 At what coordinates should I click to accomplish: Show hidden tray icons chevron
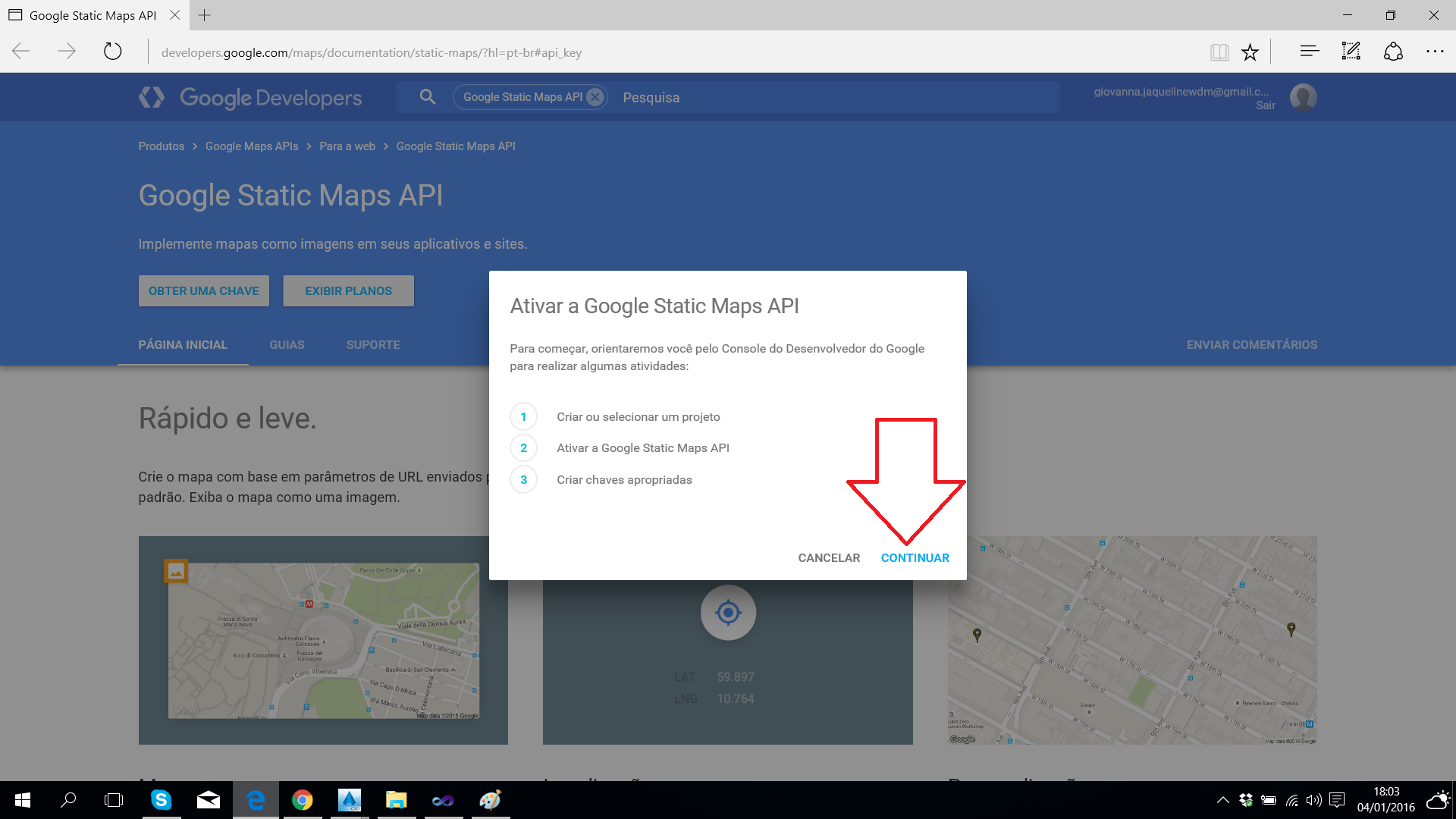1223,800
